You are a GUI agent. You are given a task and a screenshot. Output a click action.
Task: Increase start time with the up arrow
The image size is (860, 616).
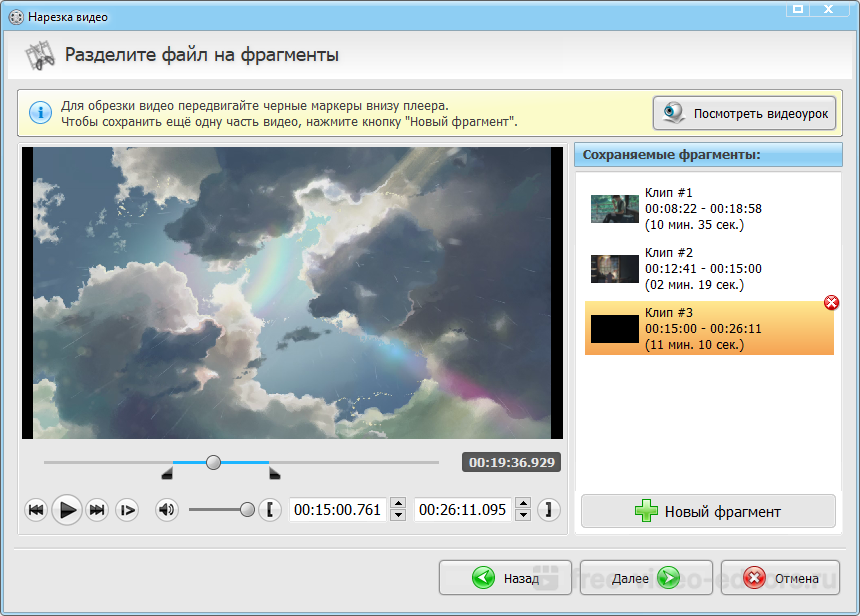coord(398,504)
